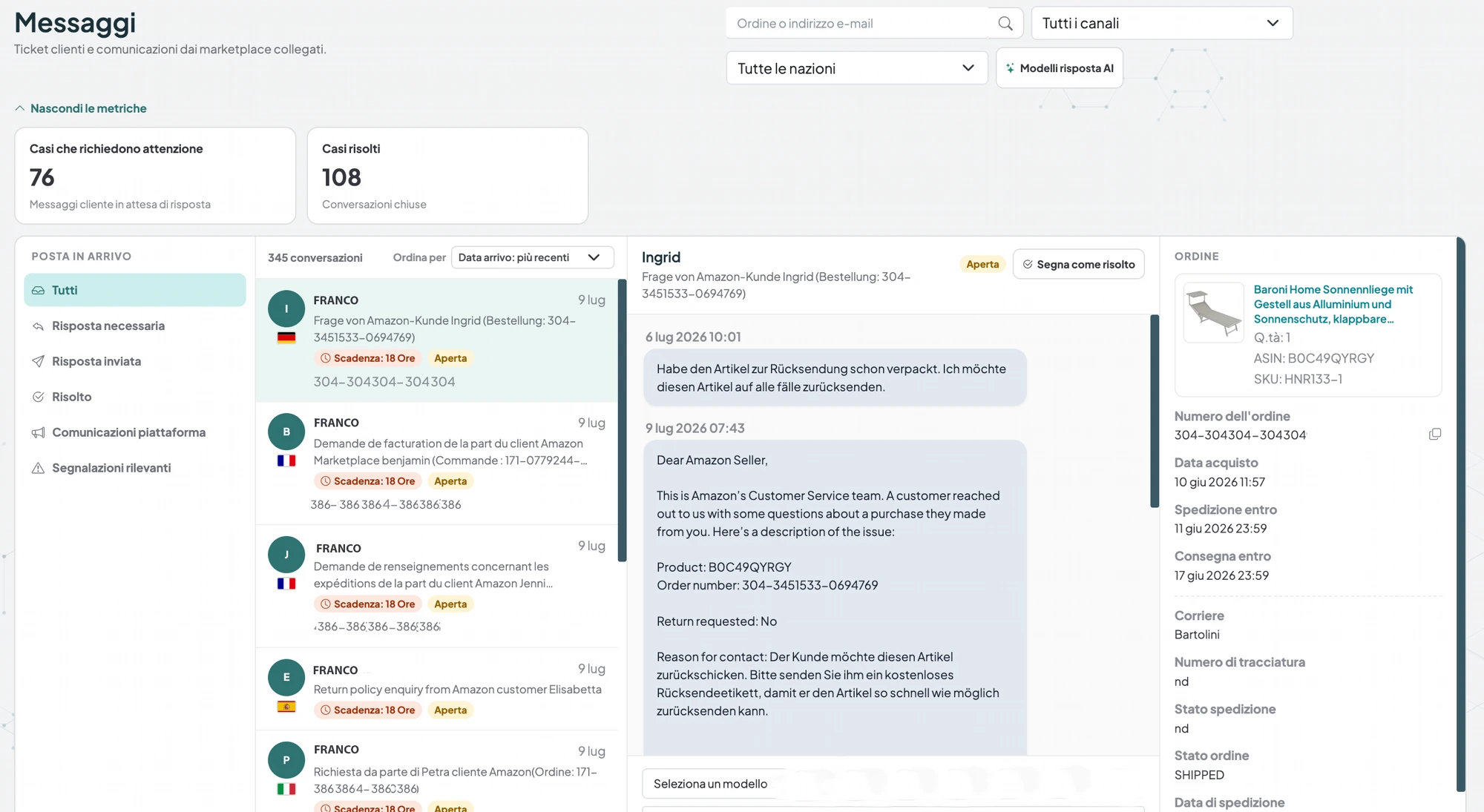
Task: Open the Tutti i canali dropdown
Action: 1162,23
